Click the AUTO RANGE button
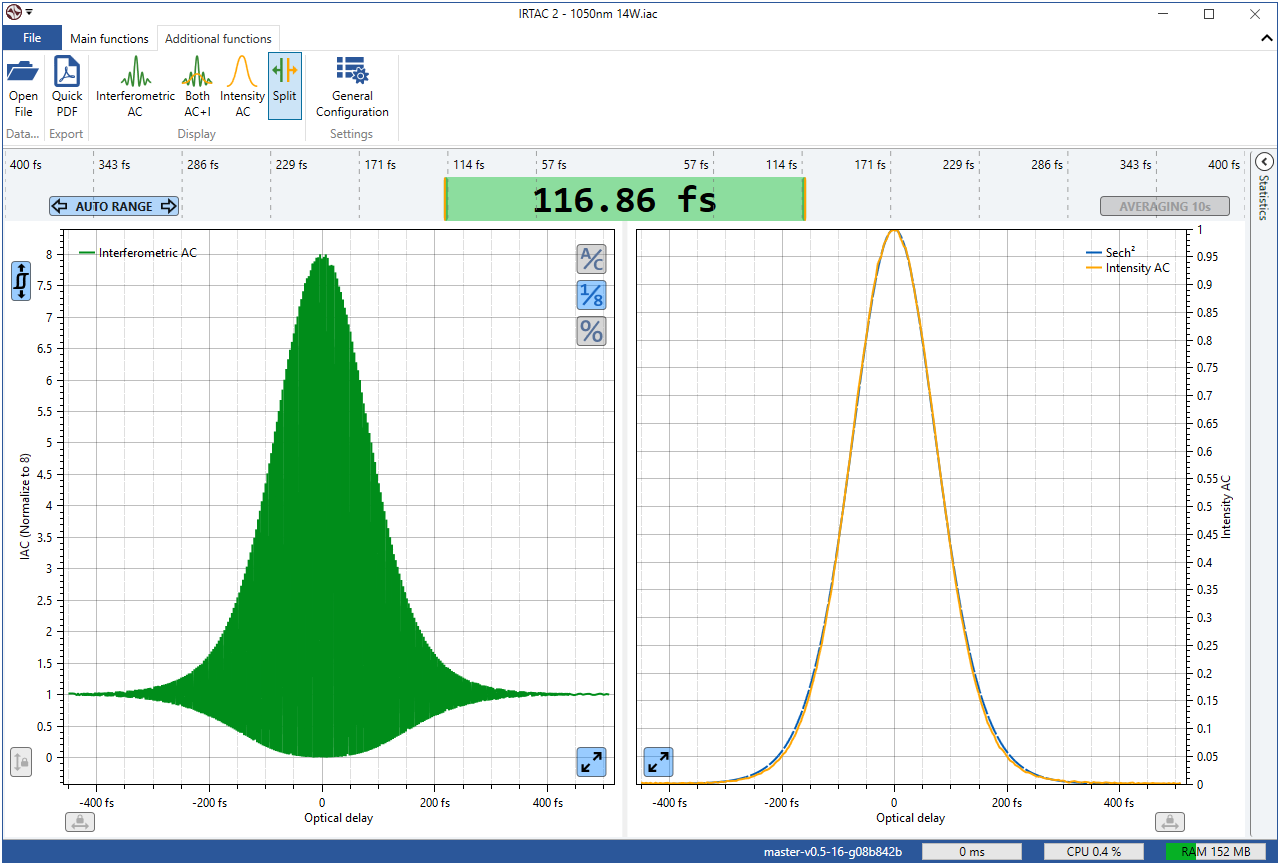The width and height of the screenshot is (1280, 864). tap(114, 206)
